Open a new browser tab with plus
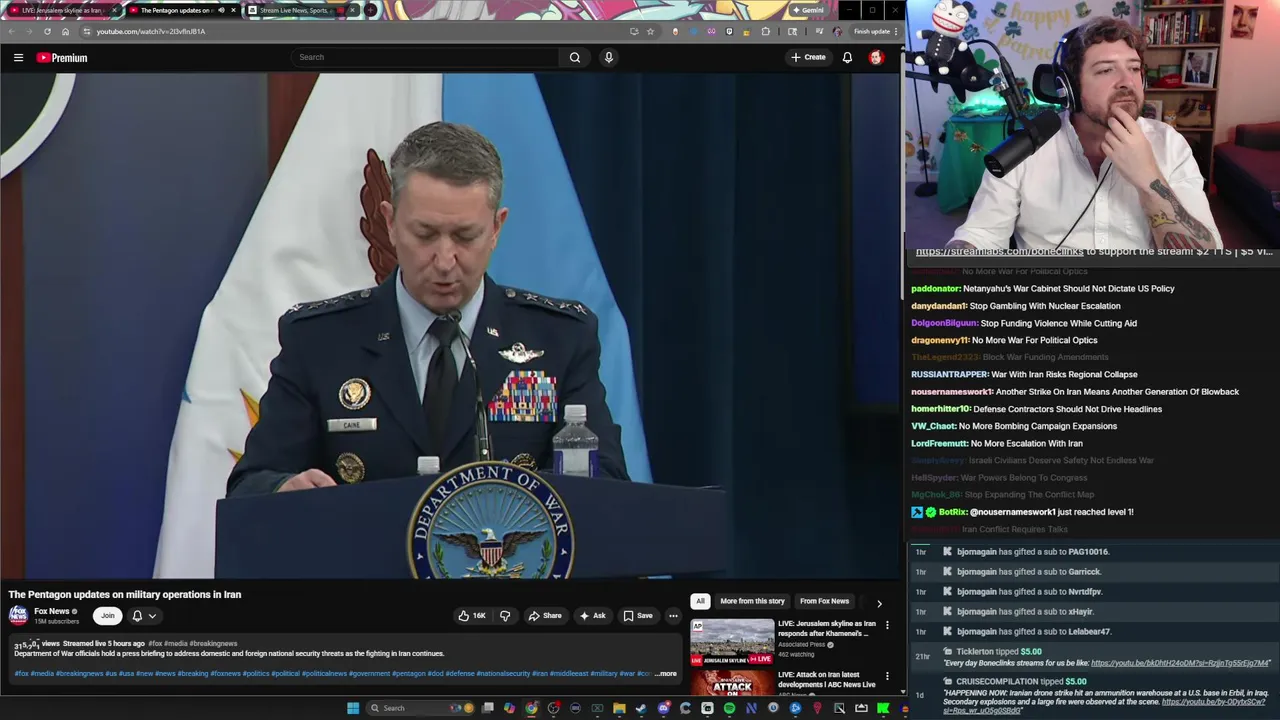Screen dimensions: 1280x720 [371, 10]
